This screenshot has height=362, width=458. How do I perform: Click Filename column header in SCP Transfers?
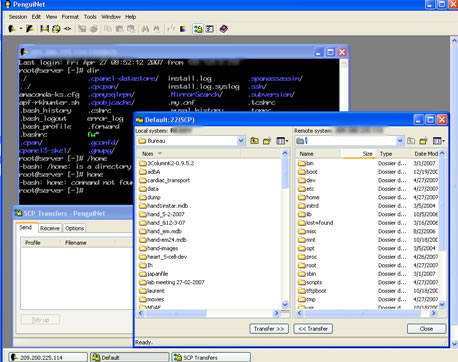(x=88, y=243)
